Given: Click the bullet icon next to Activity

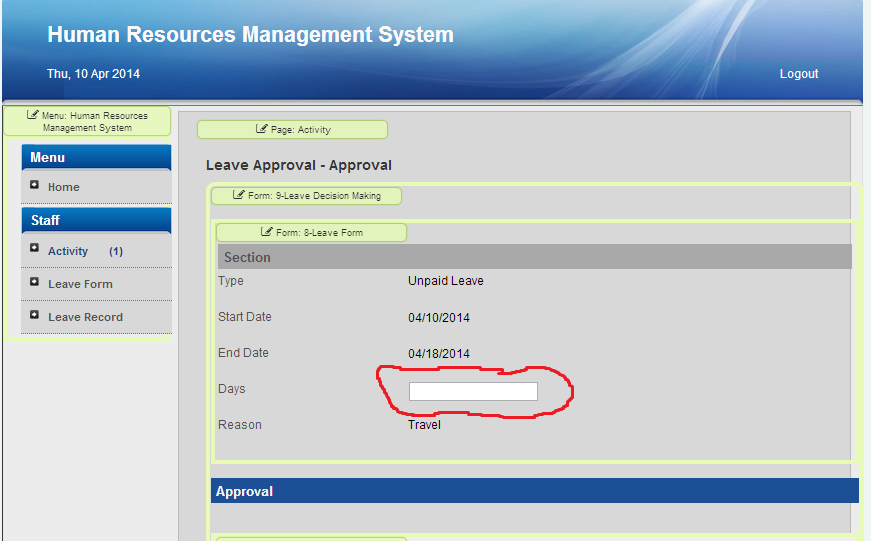Looking at the screenshot, I should (34, 249).
